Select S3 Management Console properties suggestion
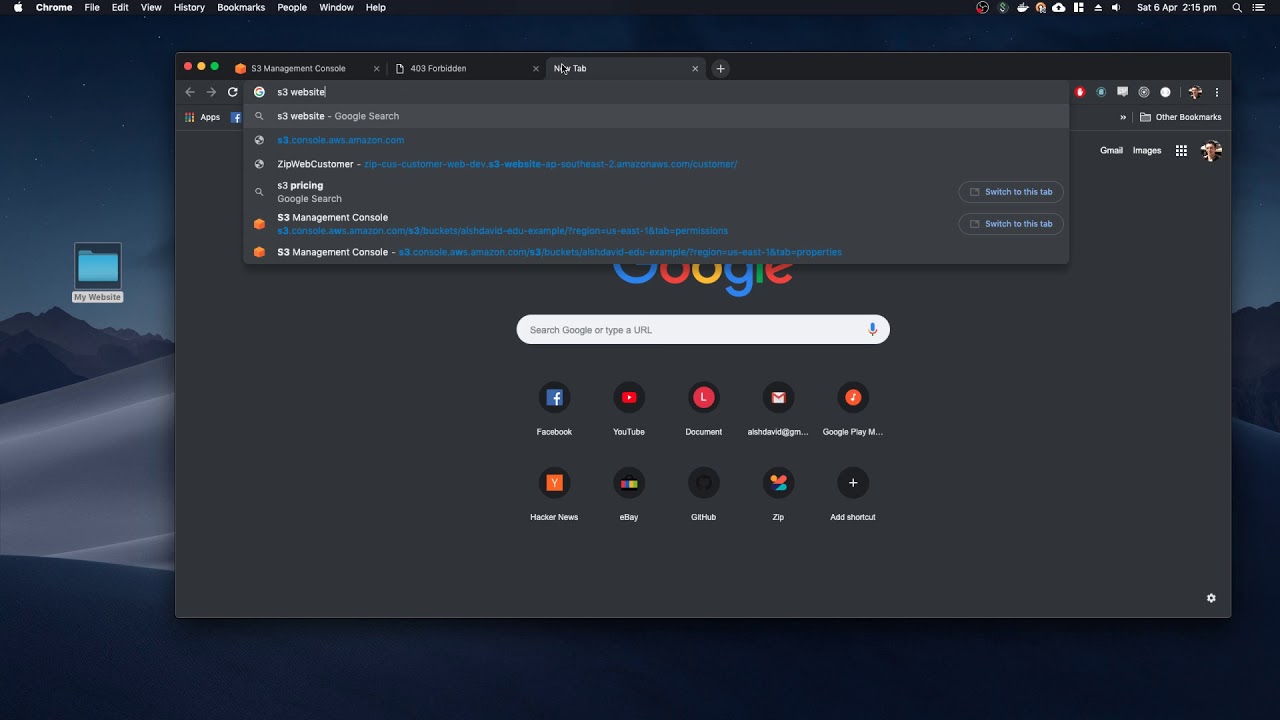The width and height of the screenshot is (1280, 720). coord(656,252)
